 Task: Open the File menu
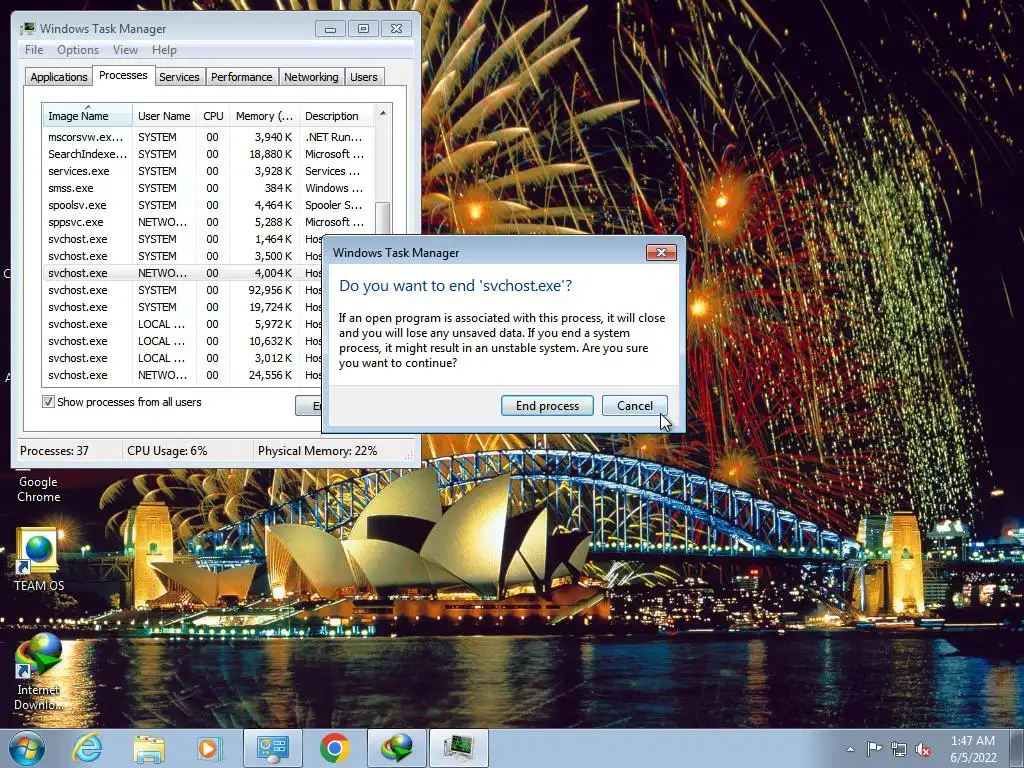coord(34,50)
